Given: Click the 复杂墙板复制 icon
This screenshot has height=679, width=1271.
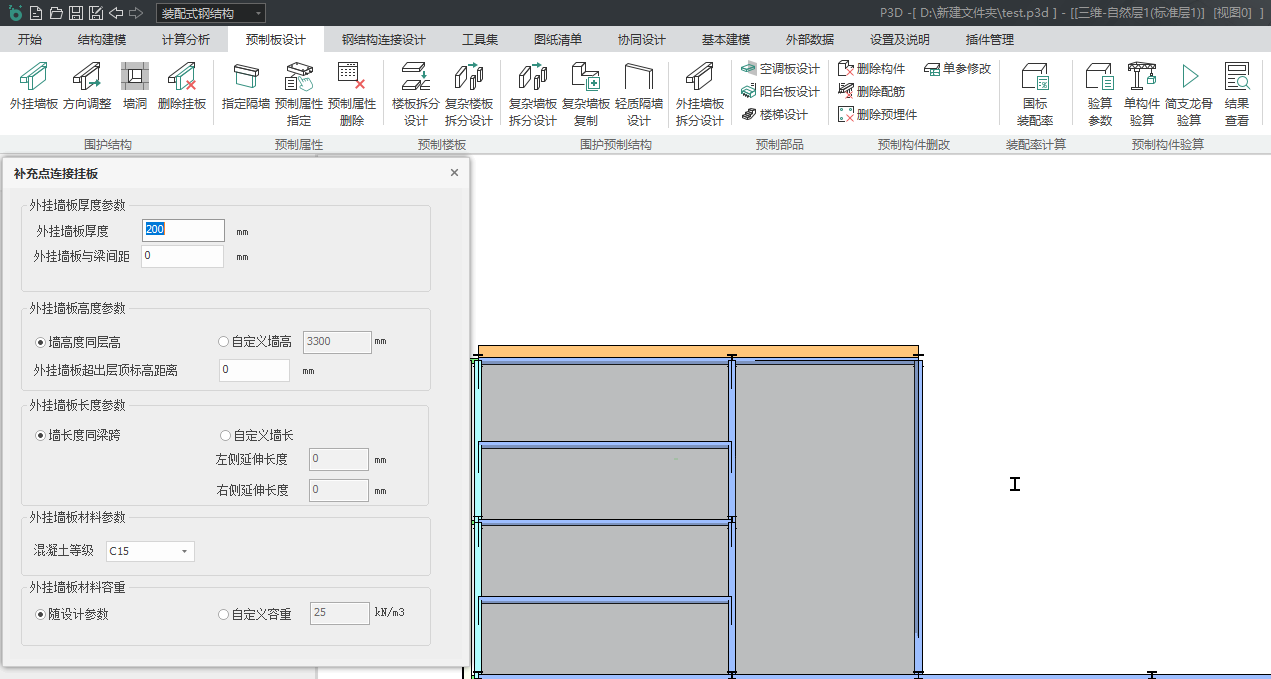Looking at the screenshot, I should tap(586, 78).
